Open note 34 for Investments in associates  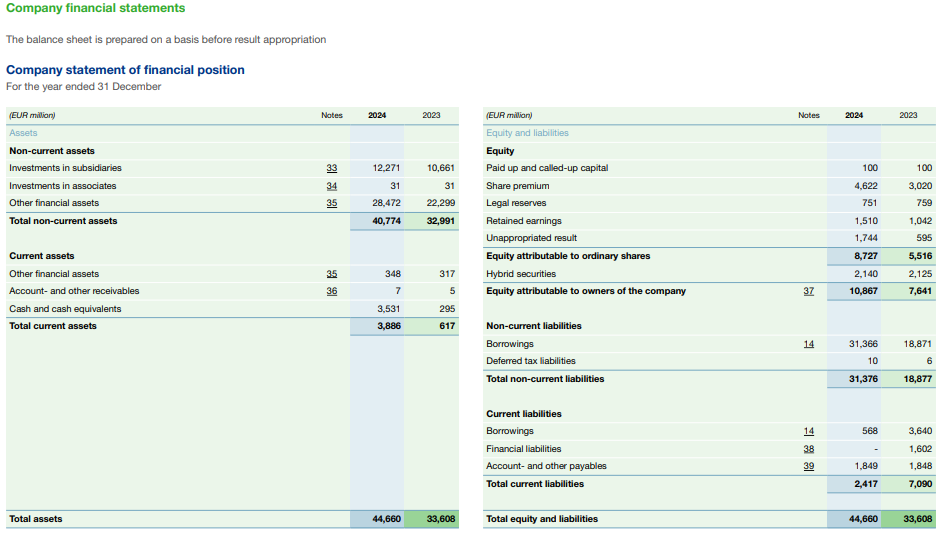click(x=332, y=186)
